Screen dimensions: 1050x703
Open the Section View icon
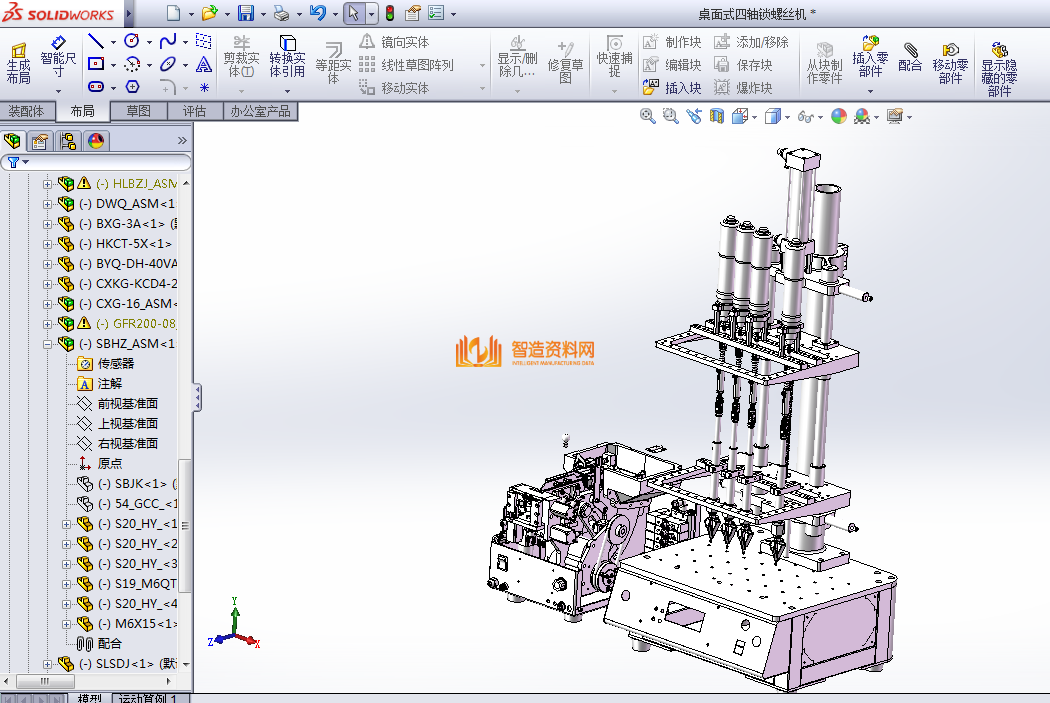pyautogui.click(x=716, y=116)
